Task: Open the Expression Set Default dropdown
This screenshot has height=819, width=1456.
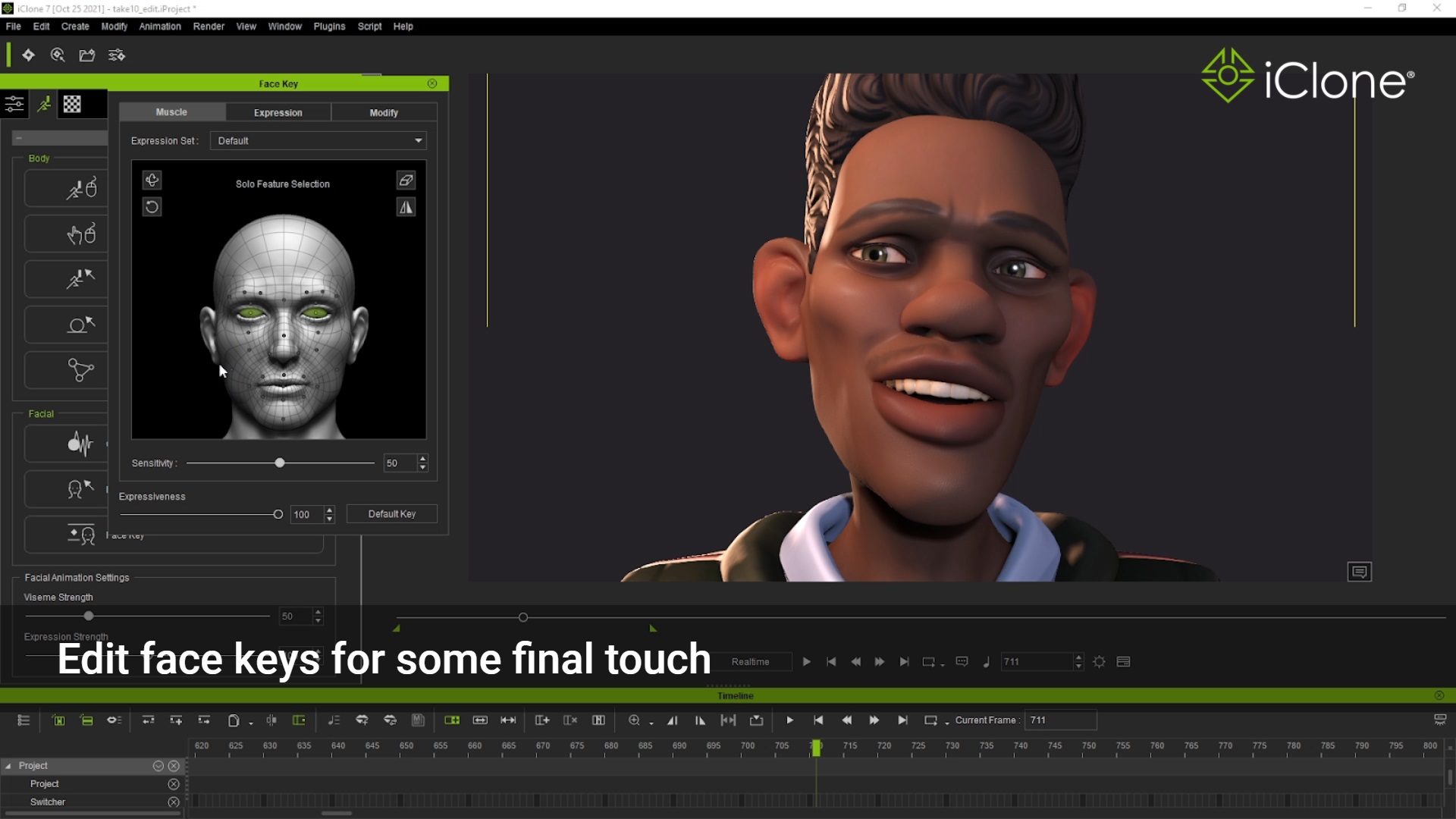Action: pyautogui.click(x=318, y=141)
